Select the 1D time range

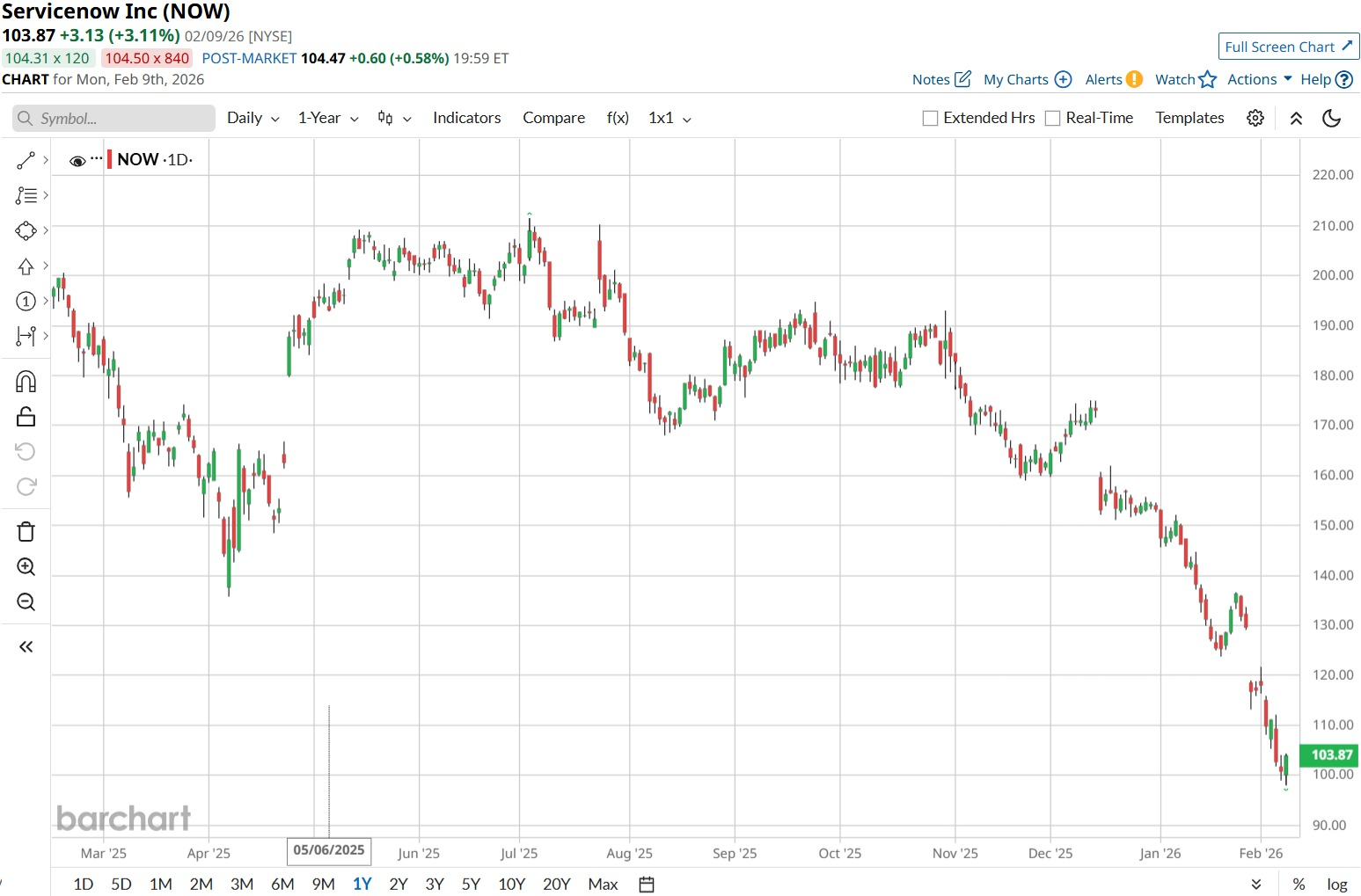pos(84,884)
